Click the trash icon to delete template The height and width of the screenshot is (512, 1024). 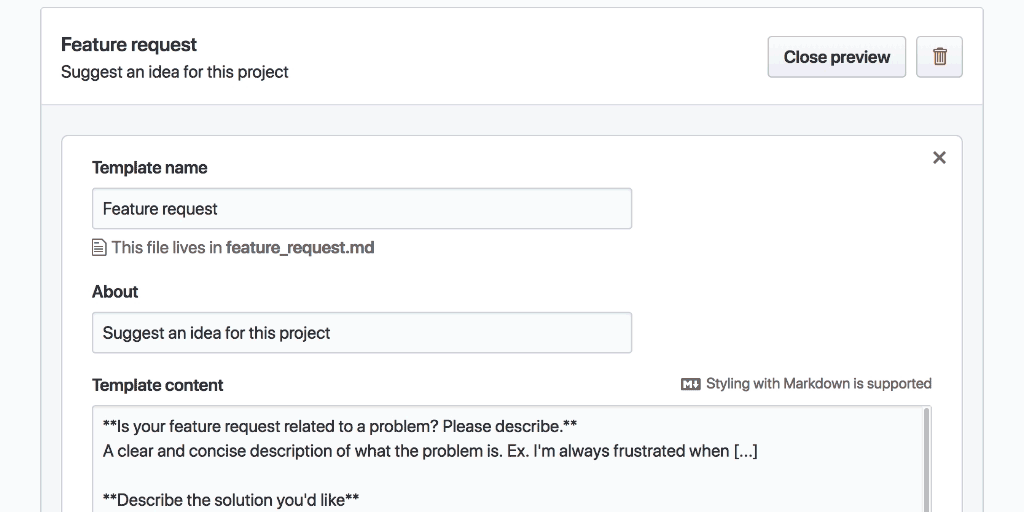pos(939,57)
